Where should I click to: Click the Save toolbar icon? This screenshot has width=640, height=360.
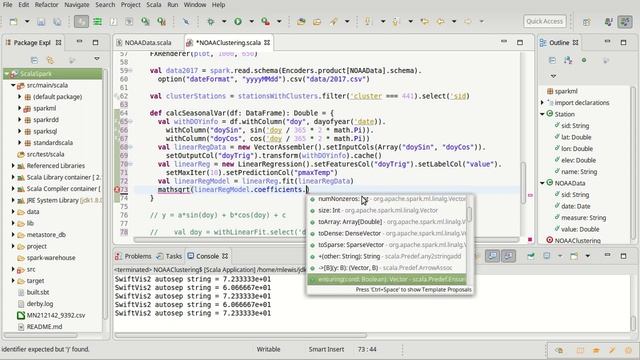point(41,21)
